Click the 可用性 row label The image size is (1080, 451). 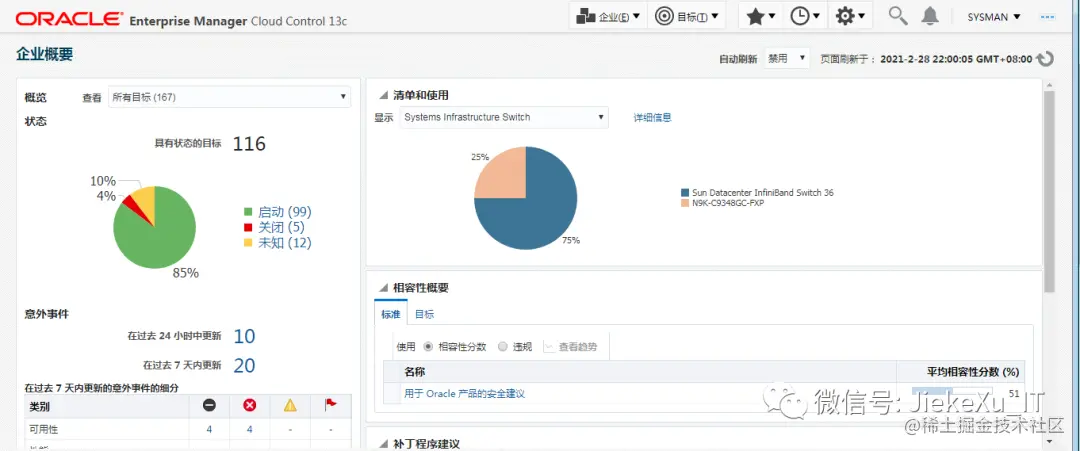[43, 429]
